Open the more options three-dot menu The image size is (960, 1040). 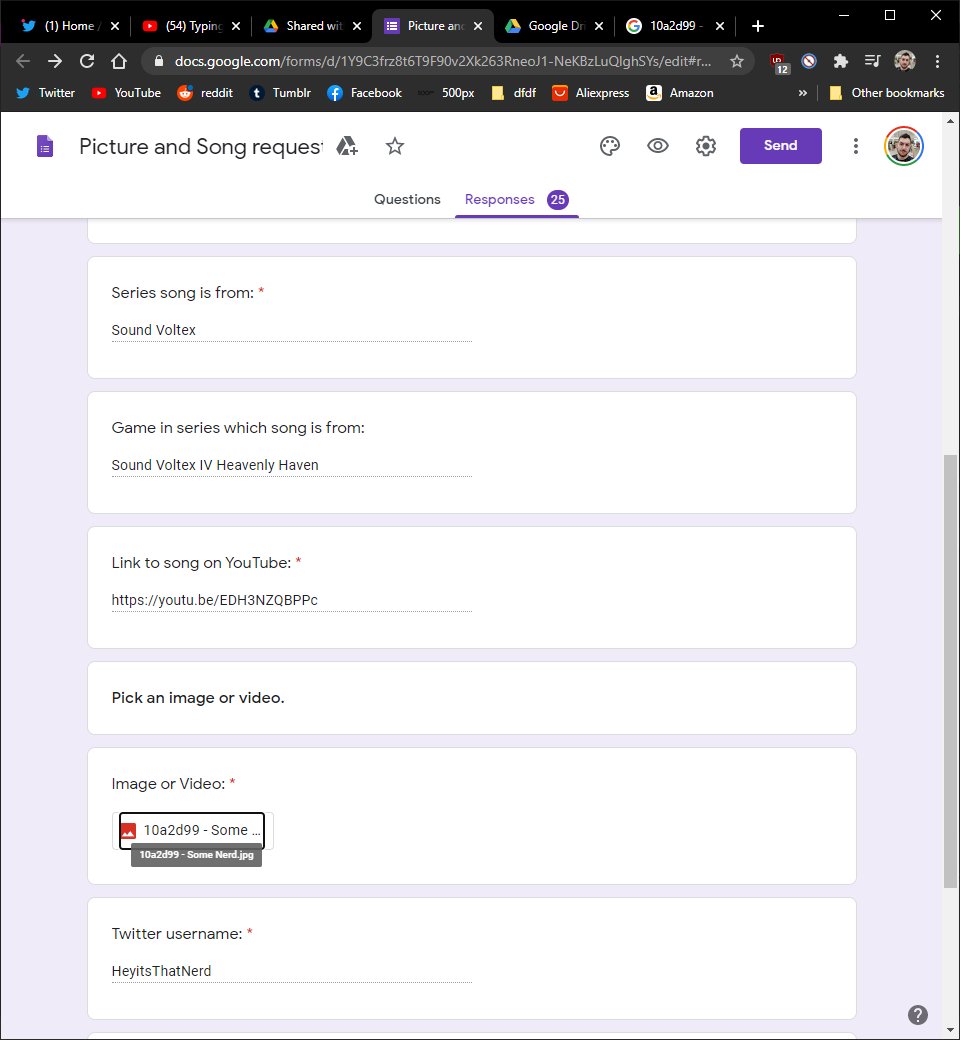pyautogui.click(x=856, y=146)
